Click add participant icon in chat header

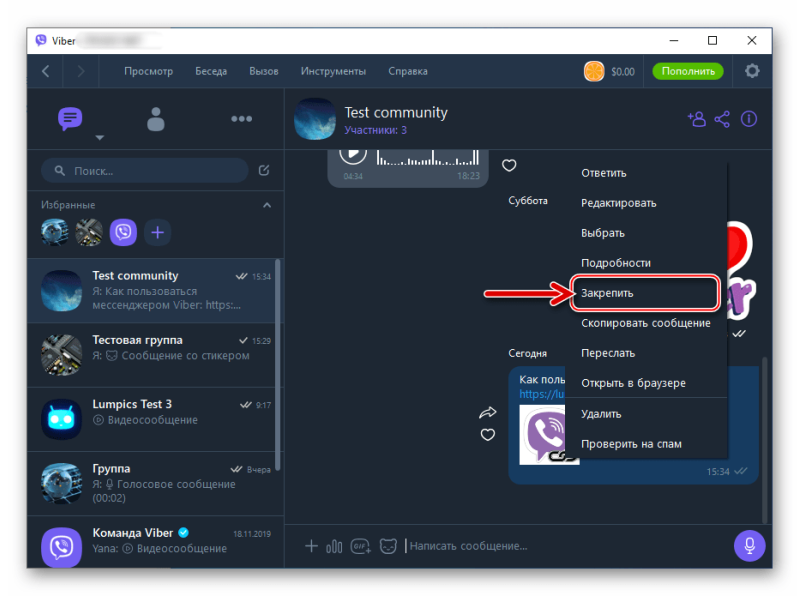pyautogui.click(x=696, y=119)
